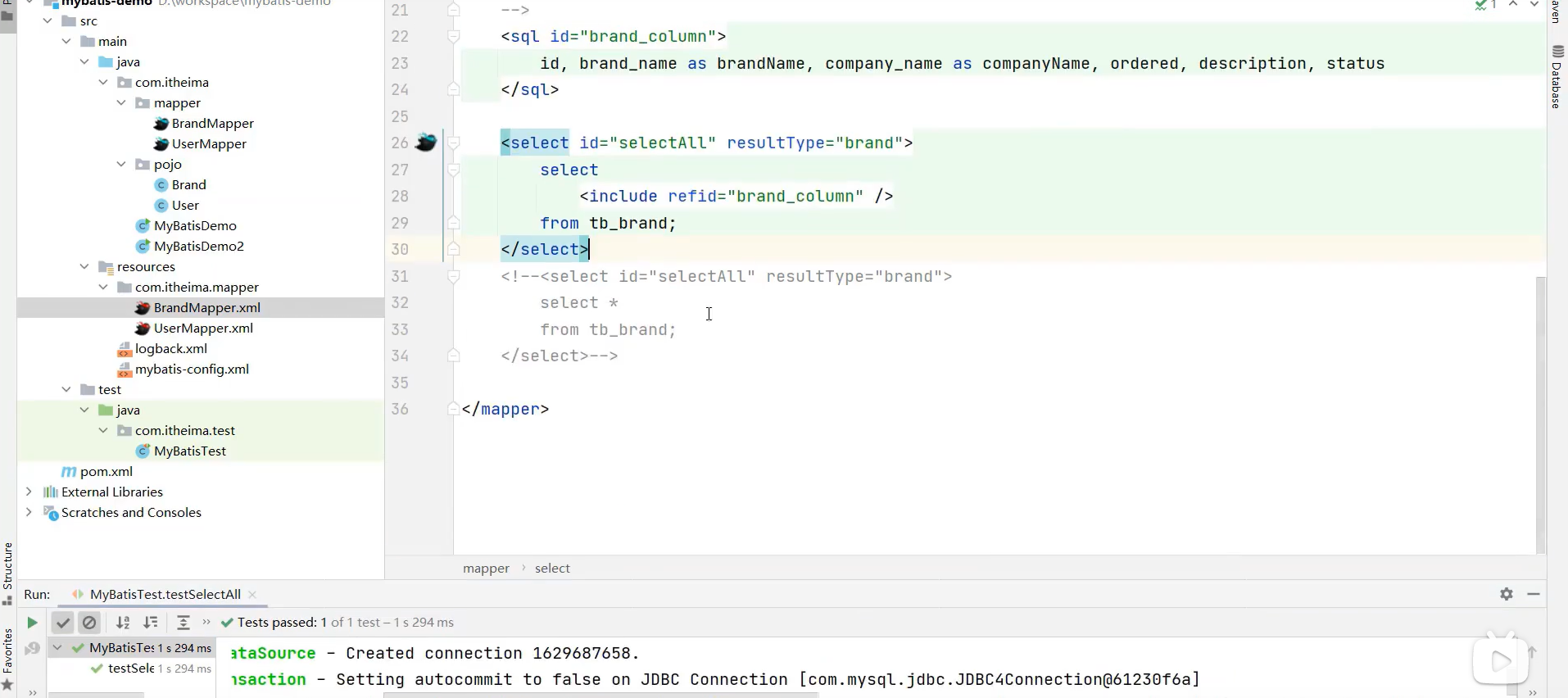Hide the Run tool window
This screenshot has width=1568, height=698.
coord(1534,594)
